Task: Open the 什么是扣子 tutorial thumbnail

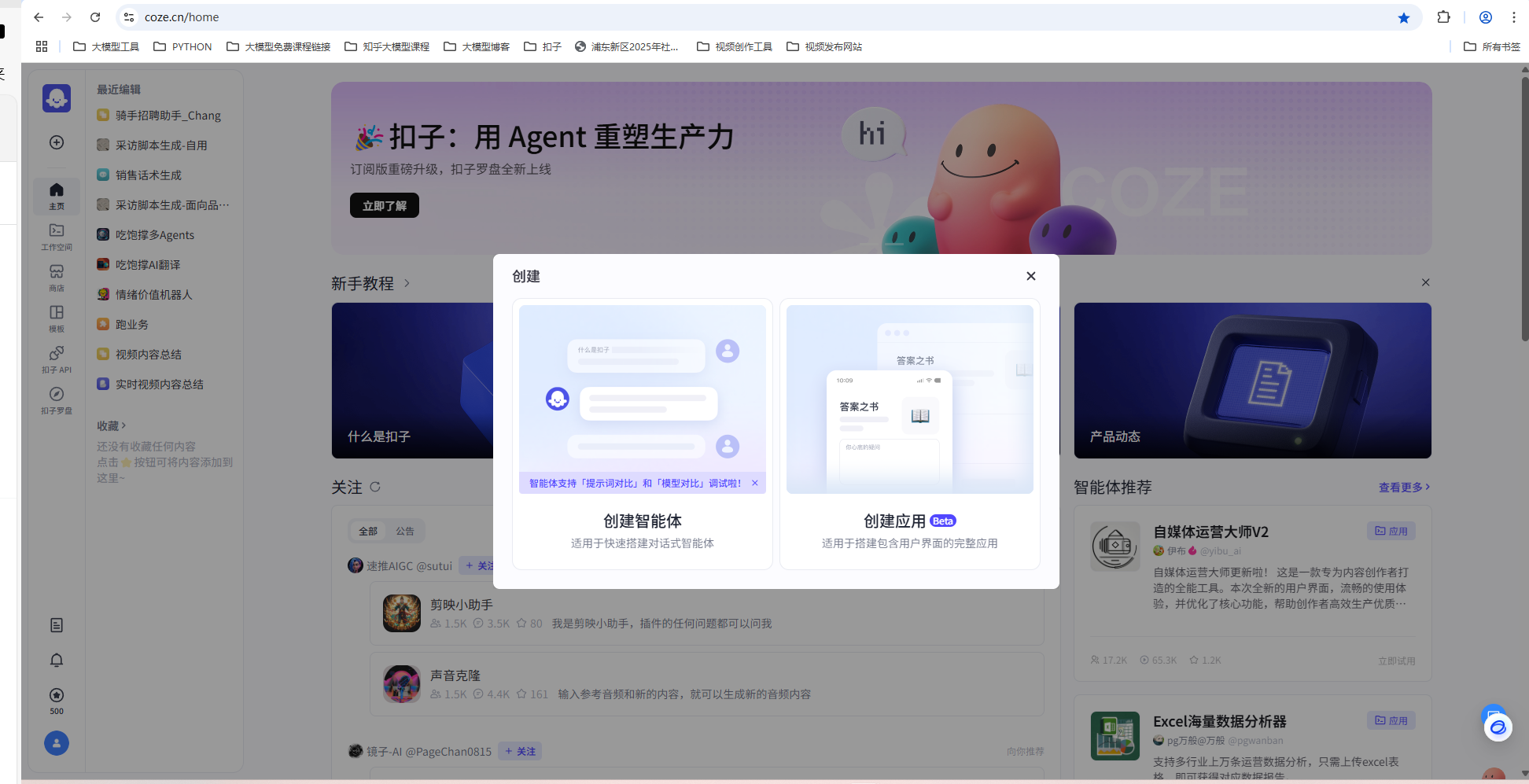Action: pyautogui.click(x=412, y=381)
